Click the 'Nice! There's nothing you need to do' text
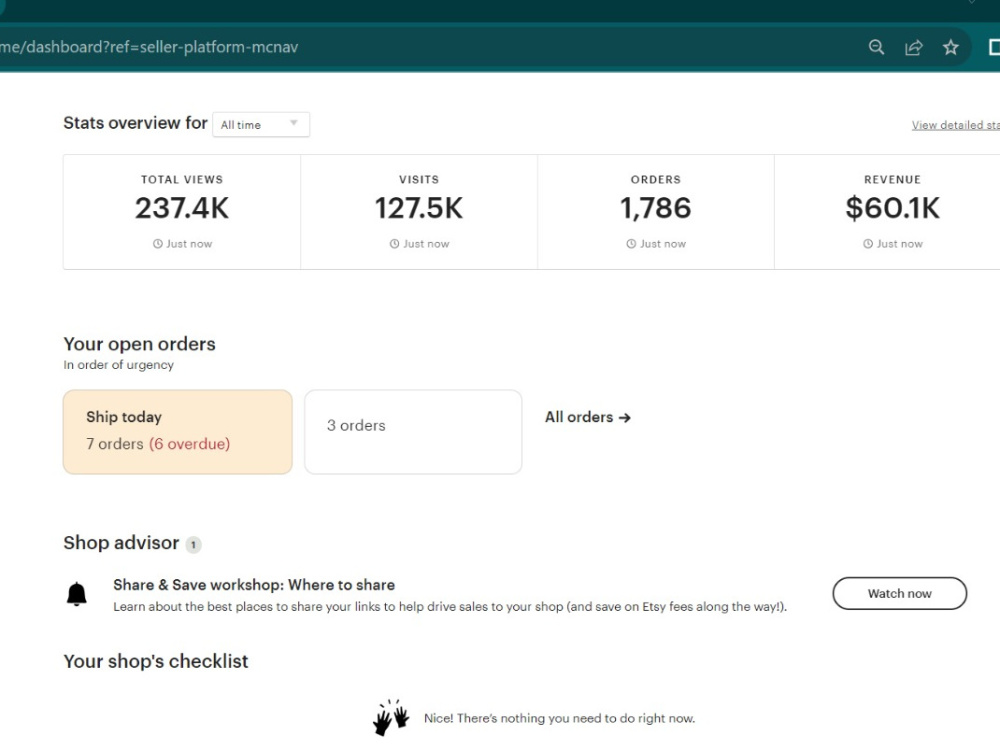 pyautogui.click(x=559, y=718)
